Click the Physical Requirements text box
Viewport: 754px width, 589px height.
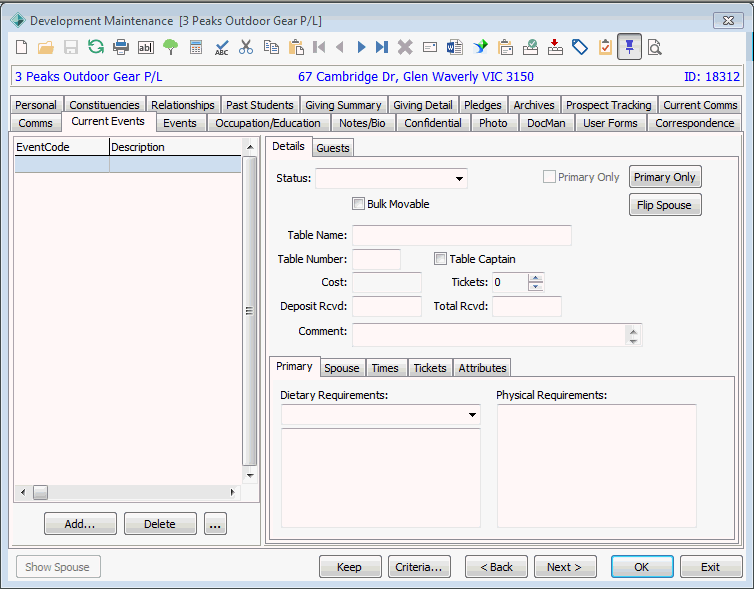point(596,466)
